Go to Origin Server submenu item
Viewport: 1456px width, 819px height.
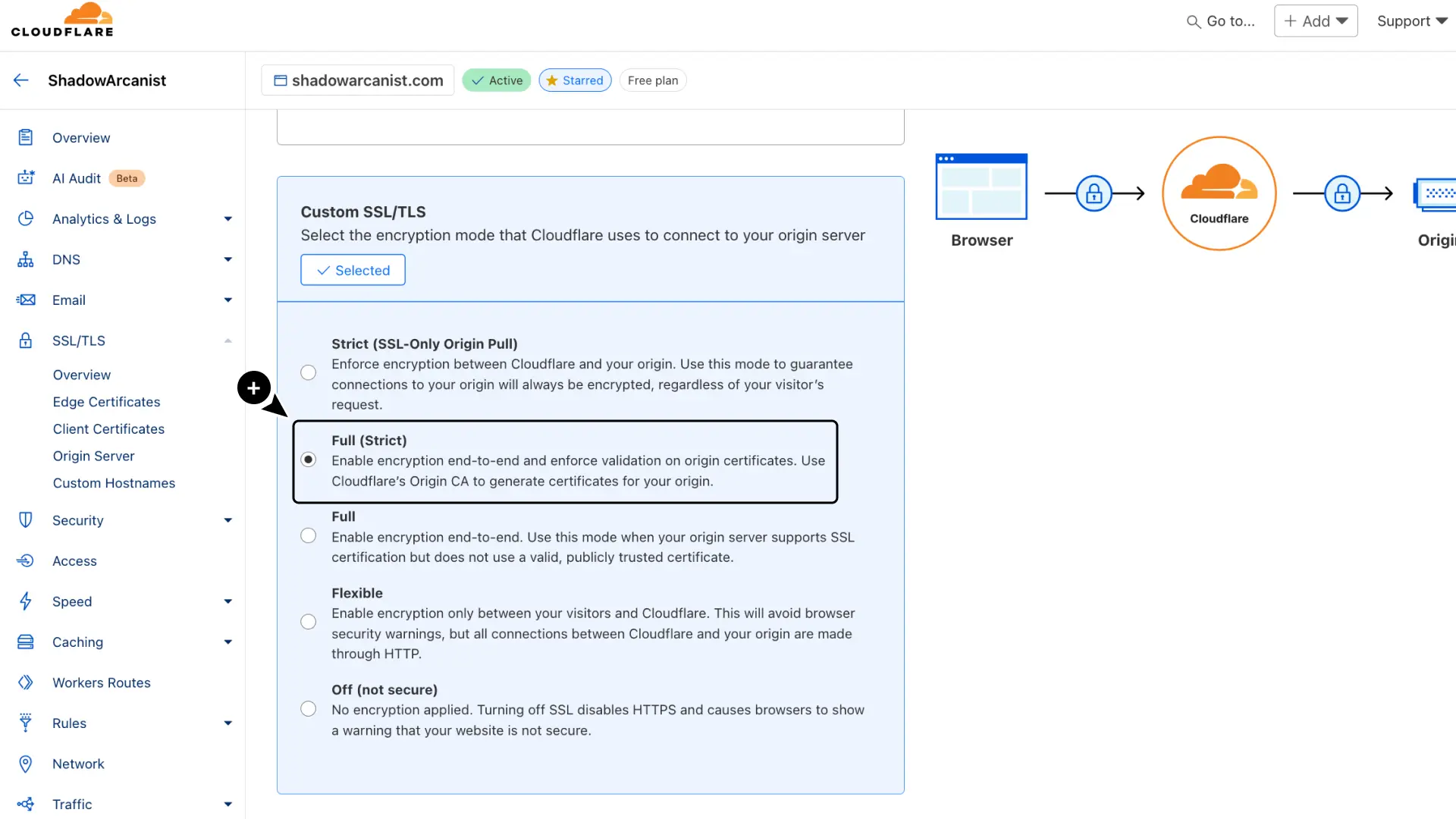point(93,456)
